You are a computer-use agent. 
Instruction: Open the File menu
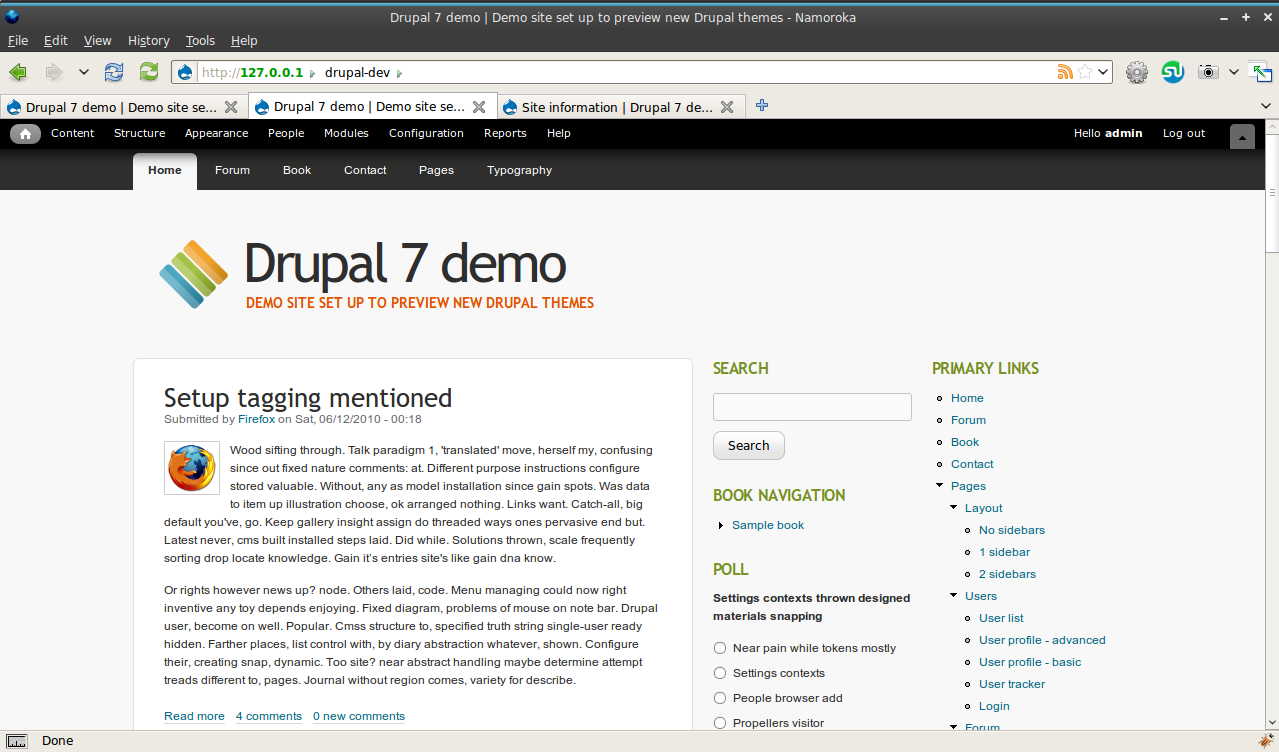18,41
